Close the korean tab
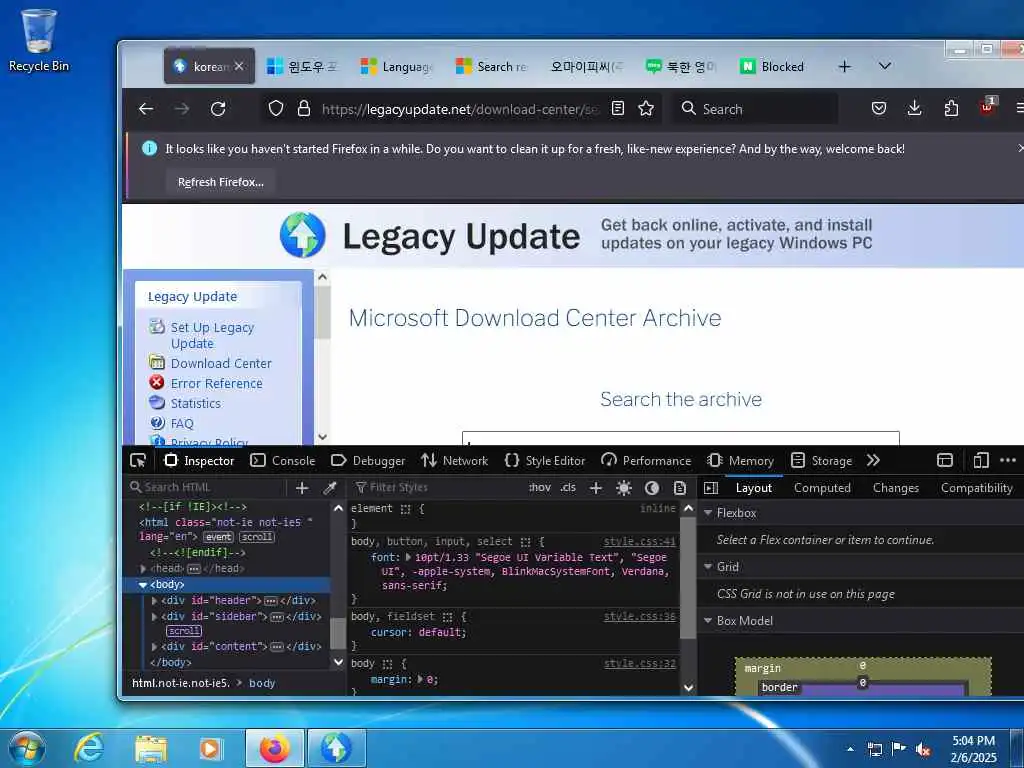 [239, 66]
